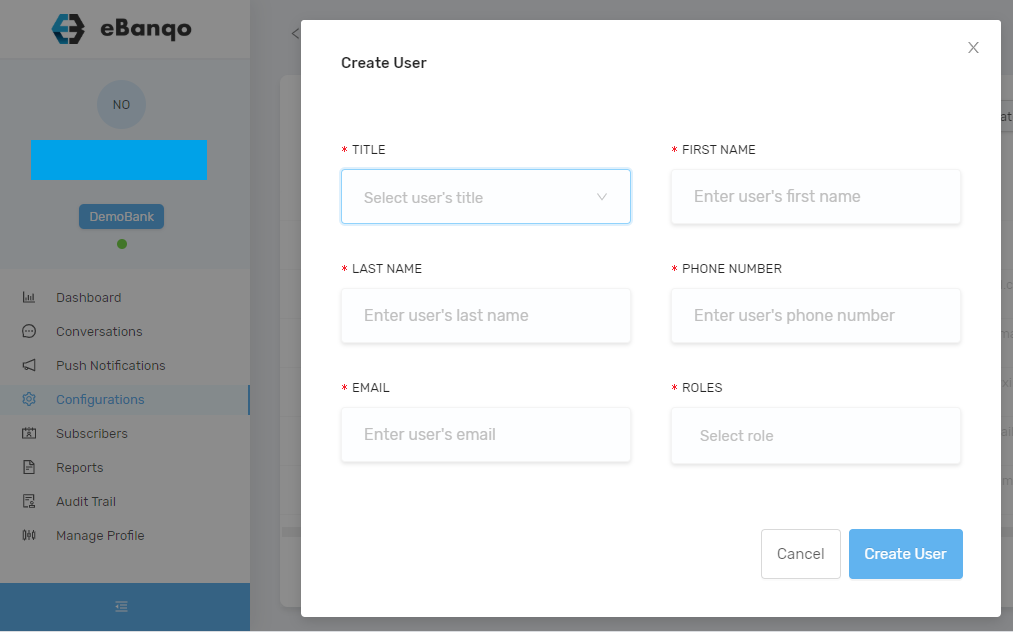Click the FIRST NAME field label
The image size is (1013, 636).
point(718,150)
